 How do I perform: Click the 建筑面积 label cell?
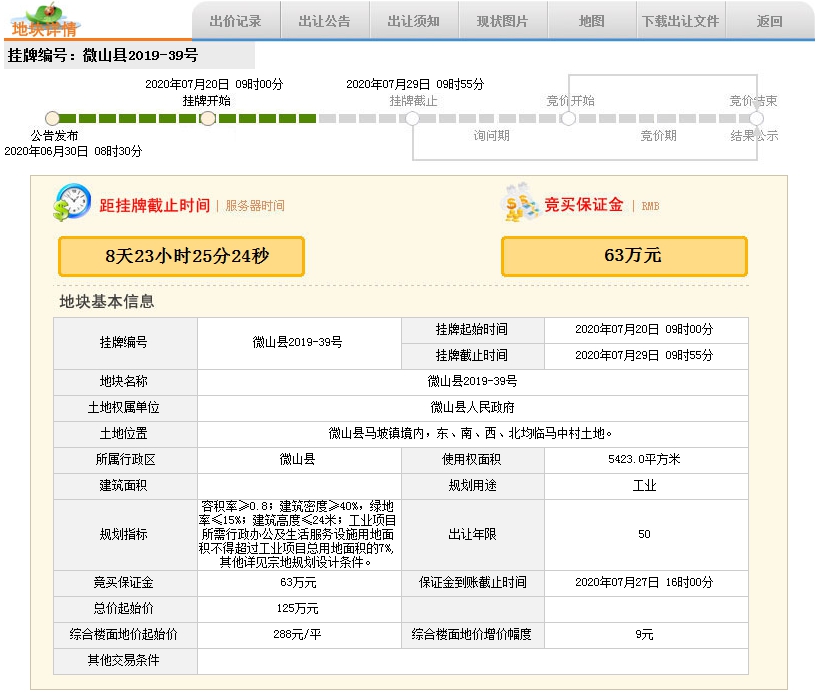126,486
